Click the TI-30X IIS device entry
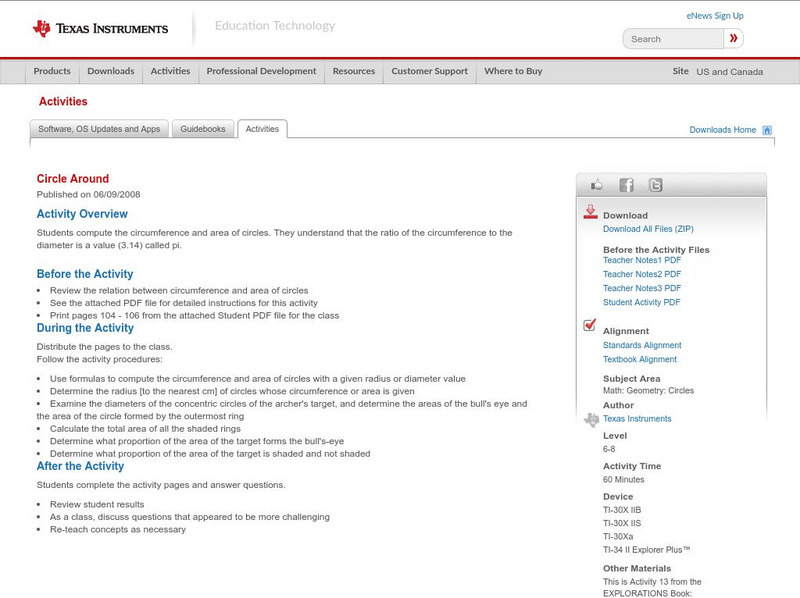Image resolution: width=800 pixels, height=598 pixels. pyautogui.click(x=622, y=524)
